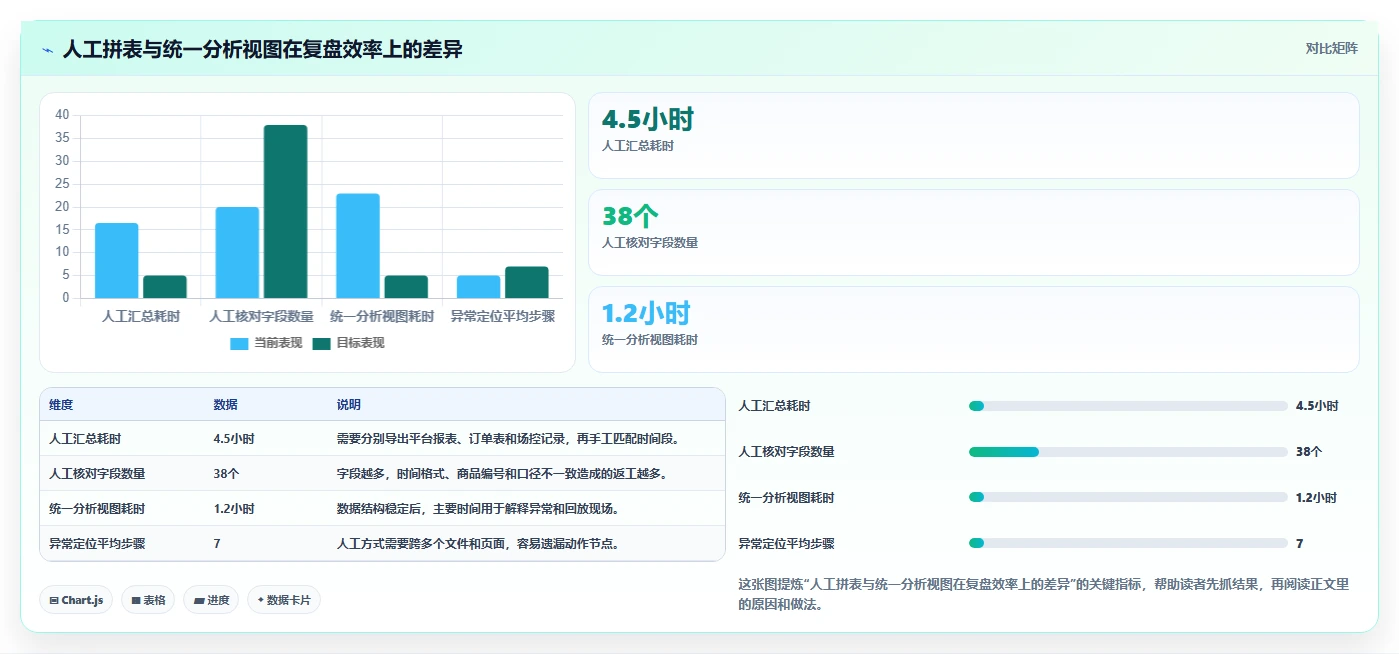Click the 人工汇总耗时 progress bar
Image resolution: width=1399 pixels, height=654 pixels.
1128,406
